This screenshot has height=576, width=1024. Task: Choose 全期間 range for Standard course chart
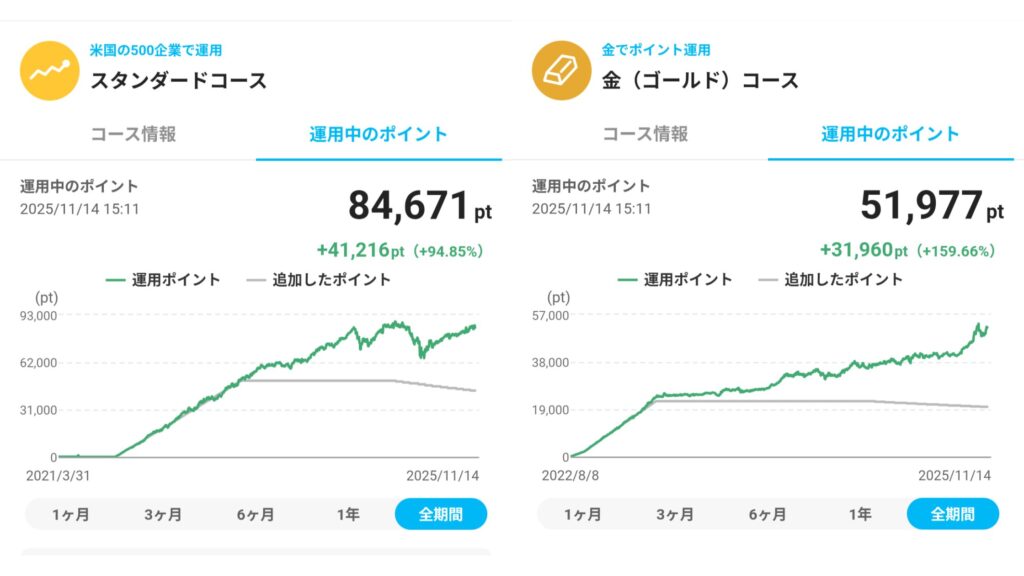[441, 514]
